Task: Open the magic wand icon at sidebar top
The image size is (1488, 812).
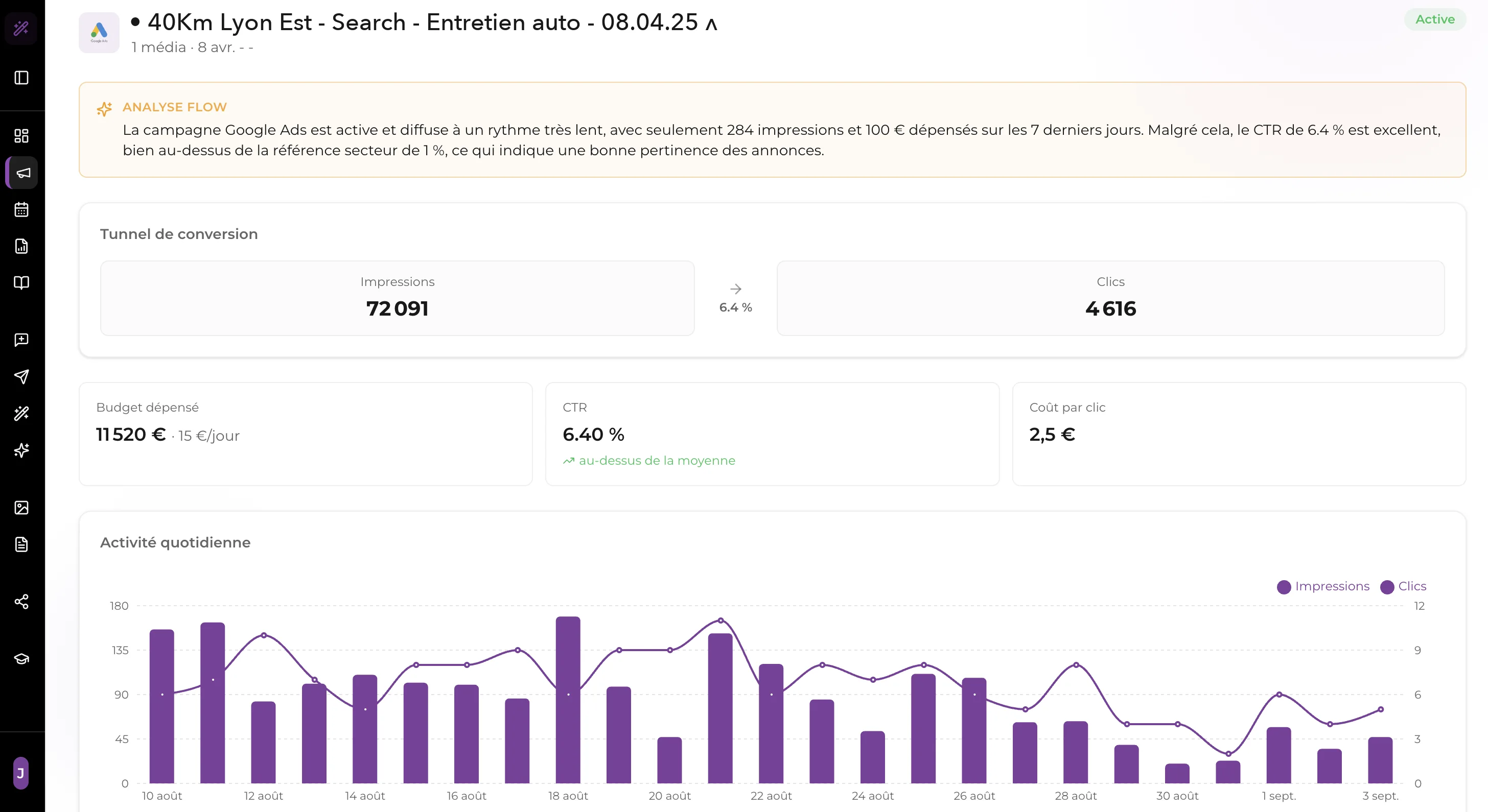Action: click(x=21, y=28)
